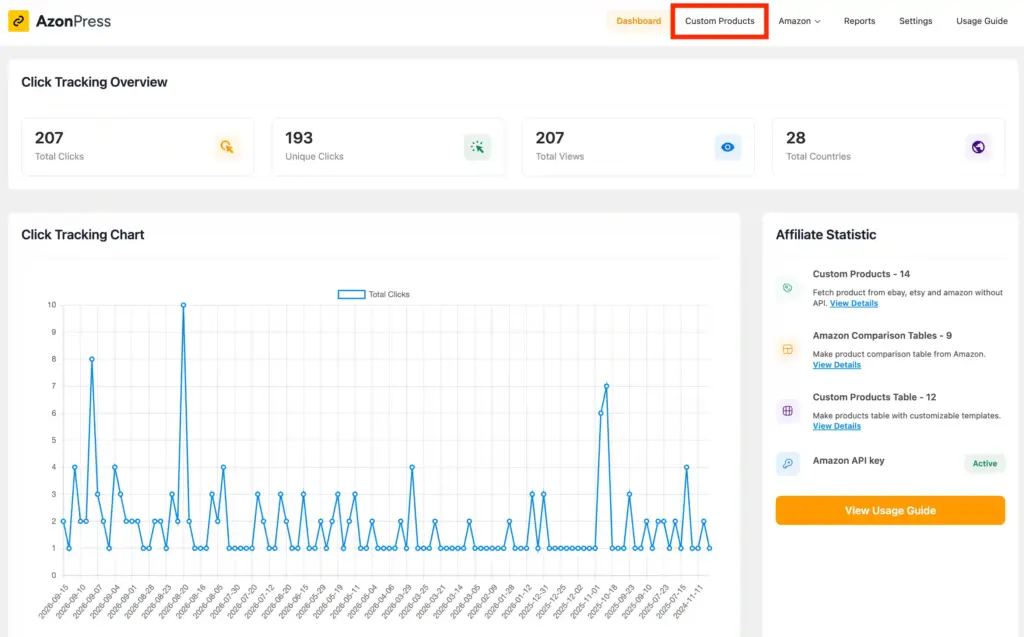Screen dimensions: 1024x637
Task: Click the Custom Products Table - 12 title
Action: click(x=874, y=397)
